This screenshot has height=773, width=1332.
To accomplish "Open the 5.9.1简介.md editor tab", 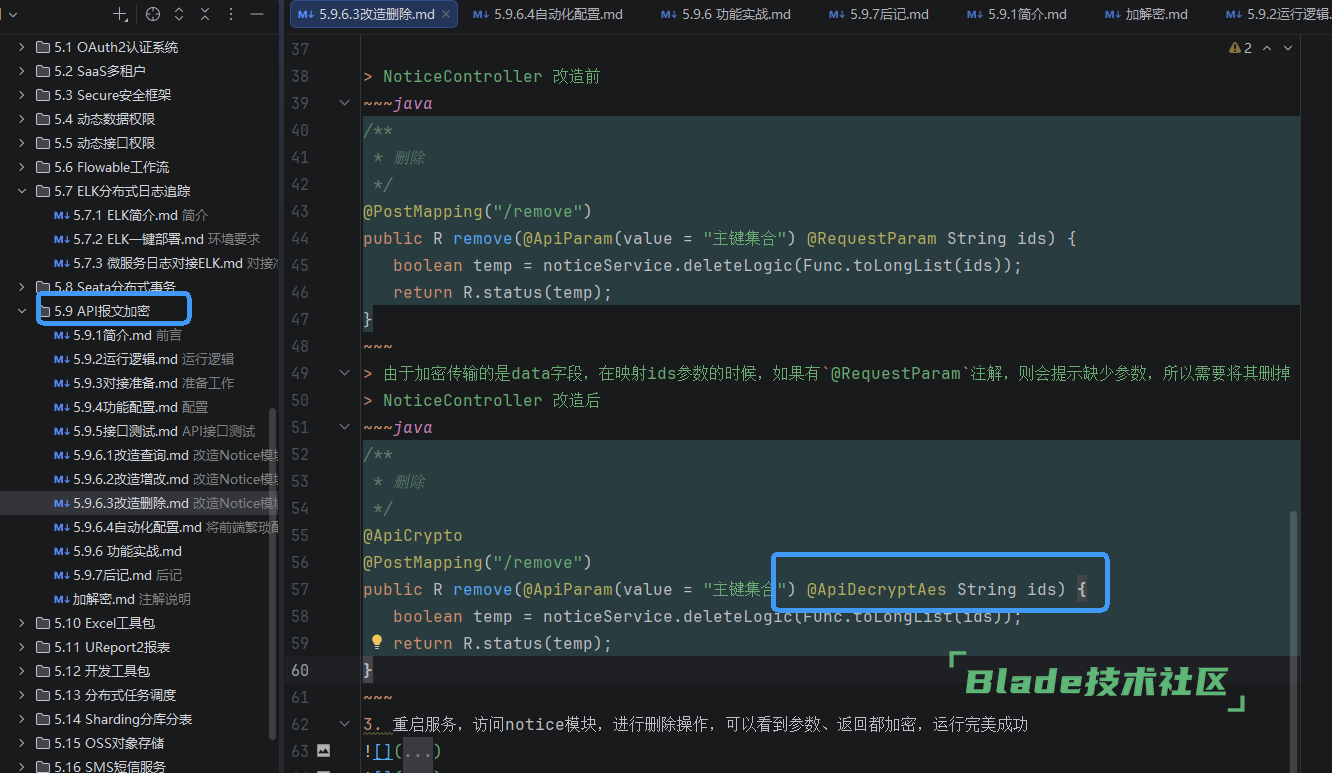I will (1016, 14).
